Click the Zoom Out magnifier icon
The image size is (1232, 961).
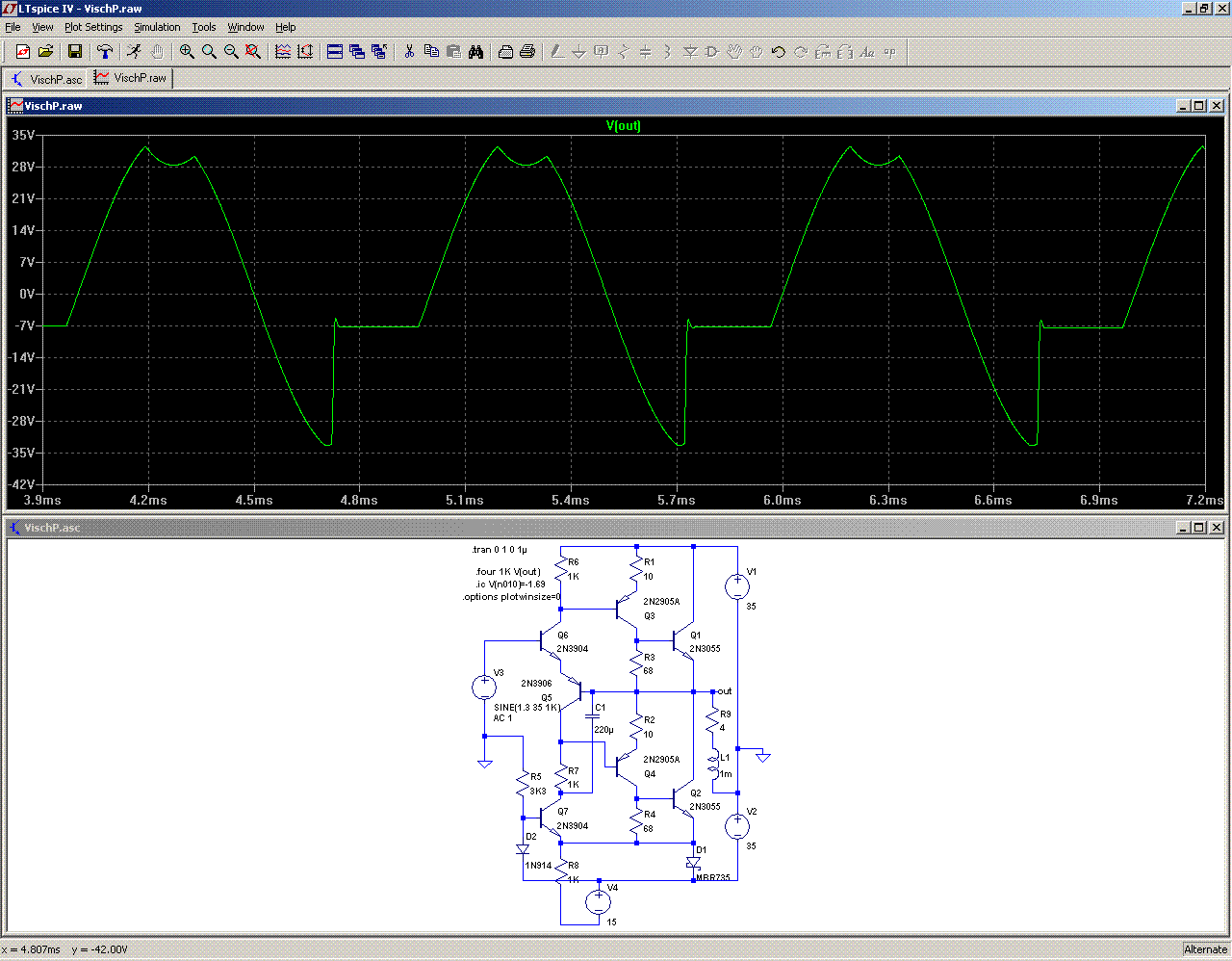click(231, 52)
